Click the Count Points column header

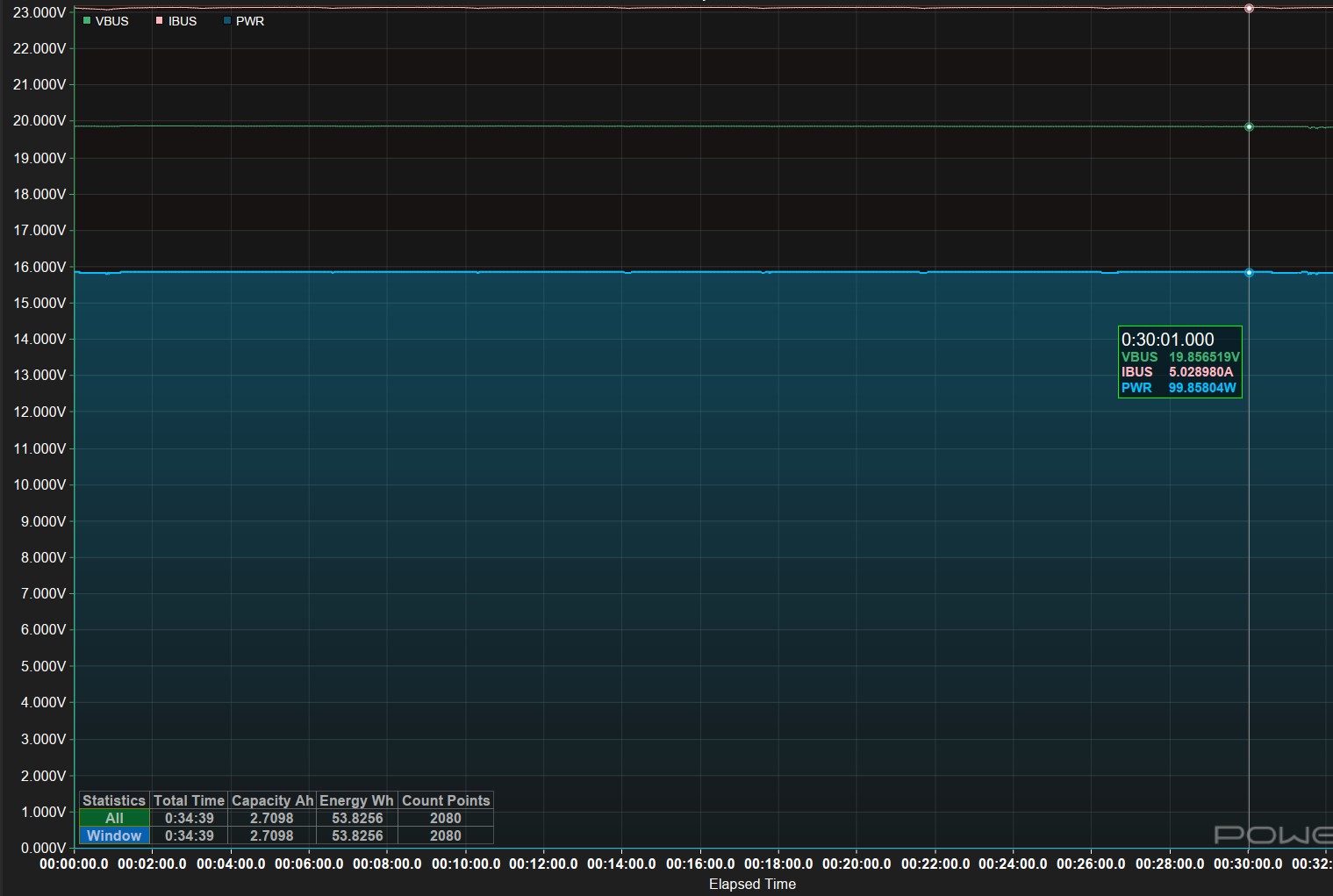point(446,800)
